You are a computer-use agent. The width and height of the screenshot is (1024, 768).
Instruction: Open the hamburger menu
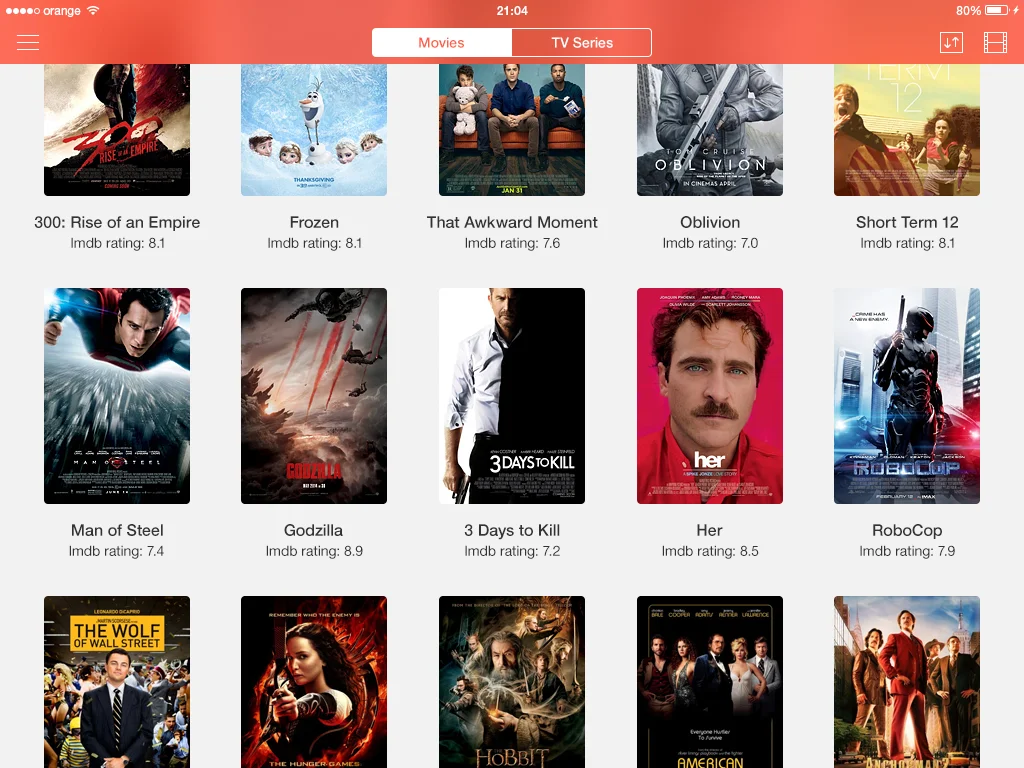pos(28,42)
